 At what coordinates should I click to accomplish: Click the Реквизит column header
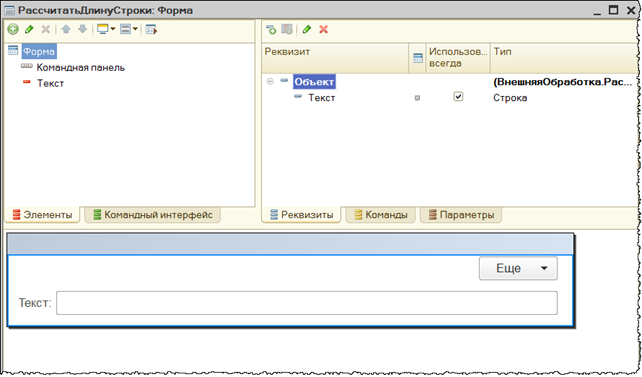pyautogui.click(x=335, y=58)
